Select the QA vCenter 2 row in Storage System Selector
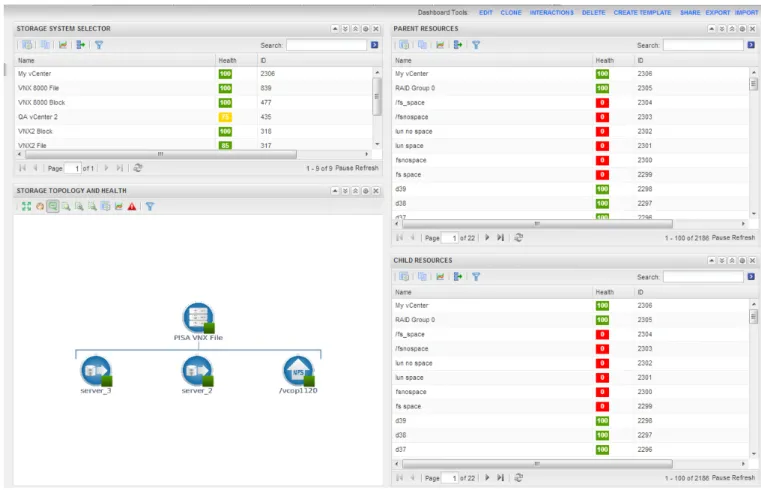The image size is (761, 490). 194,117
